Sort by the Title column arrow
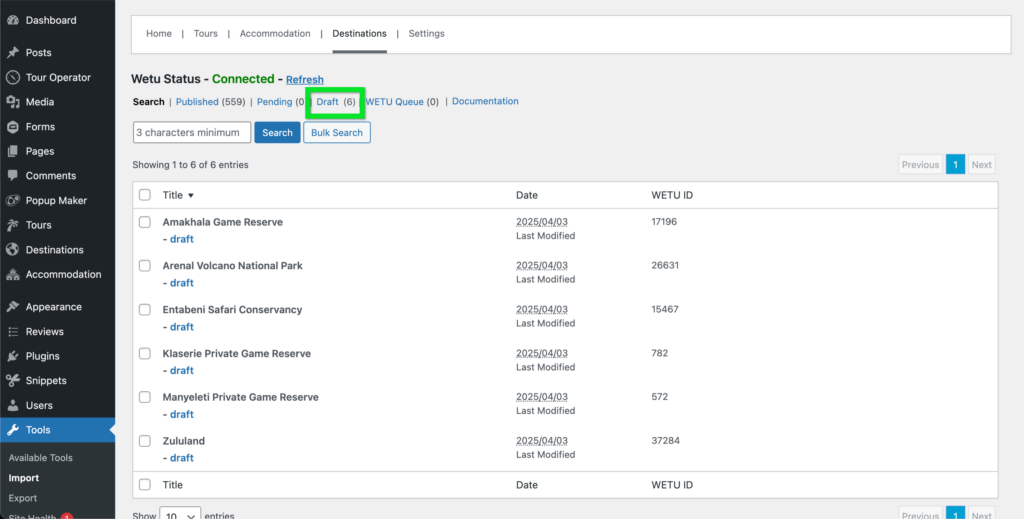Screen dimensions: 1024x519 [191, 195]
